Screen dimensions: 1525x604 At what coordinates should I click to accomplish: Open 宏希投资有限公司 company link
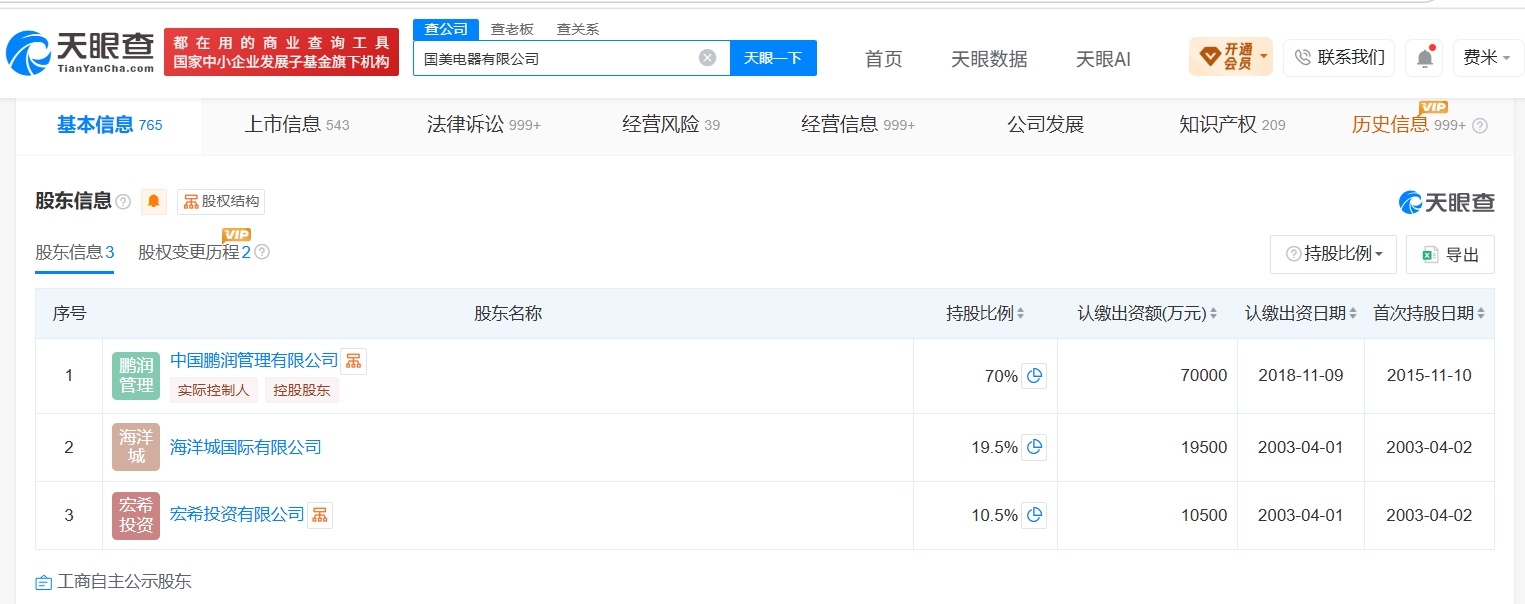[237, 515]
